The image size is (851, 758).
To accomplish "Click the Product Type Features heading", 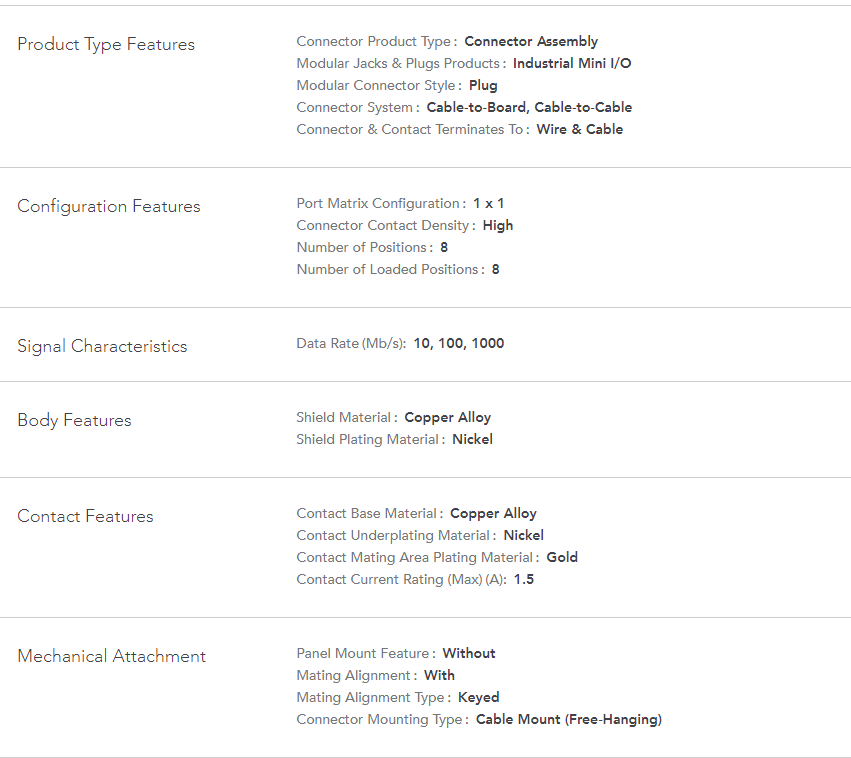I will coord(106,45).
